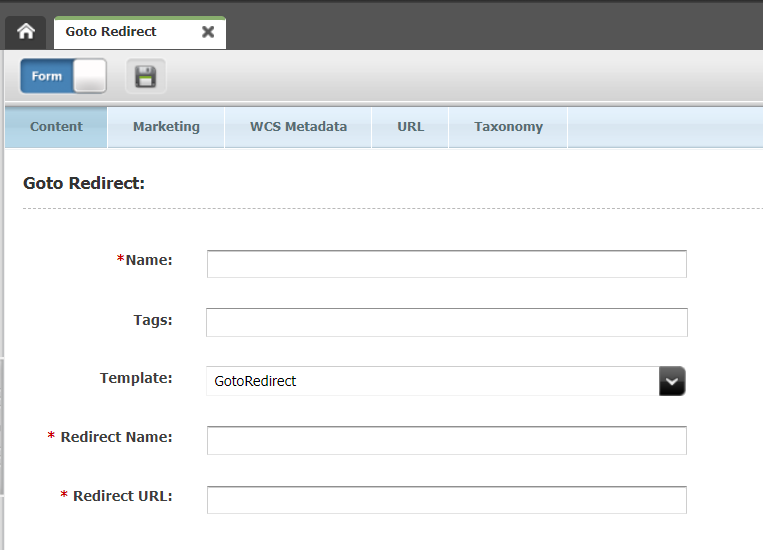Screen dimensions: 763x550
Task: Click the Template field label
Action: tap(136, 378)
